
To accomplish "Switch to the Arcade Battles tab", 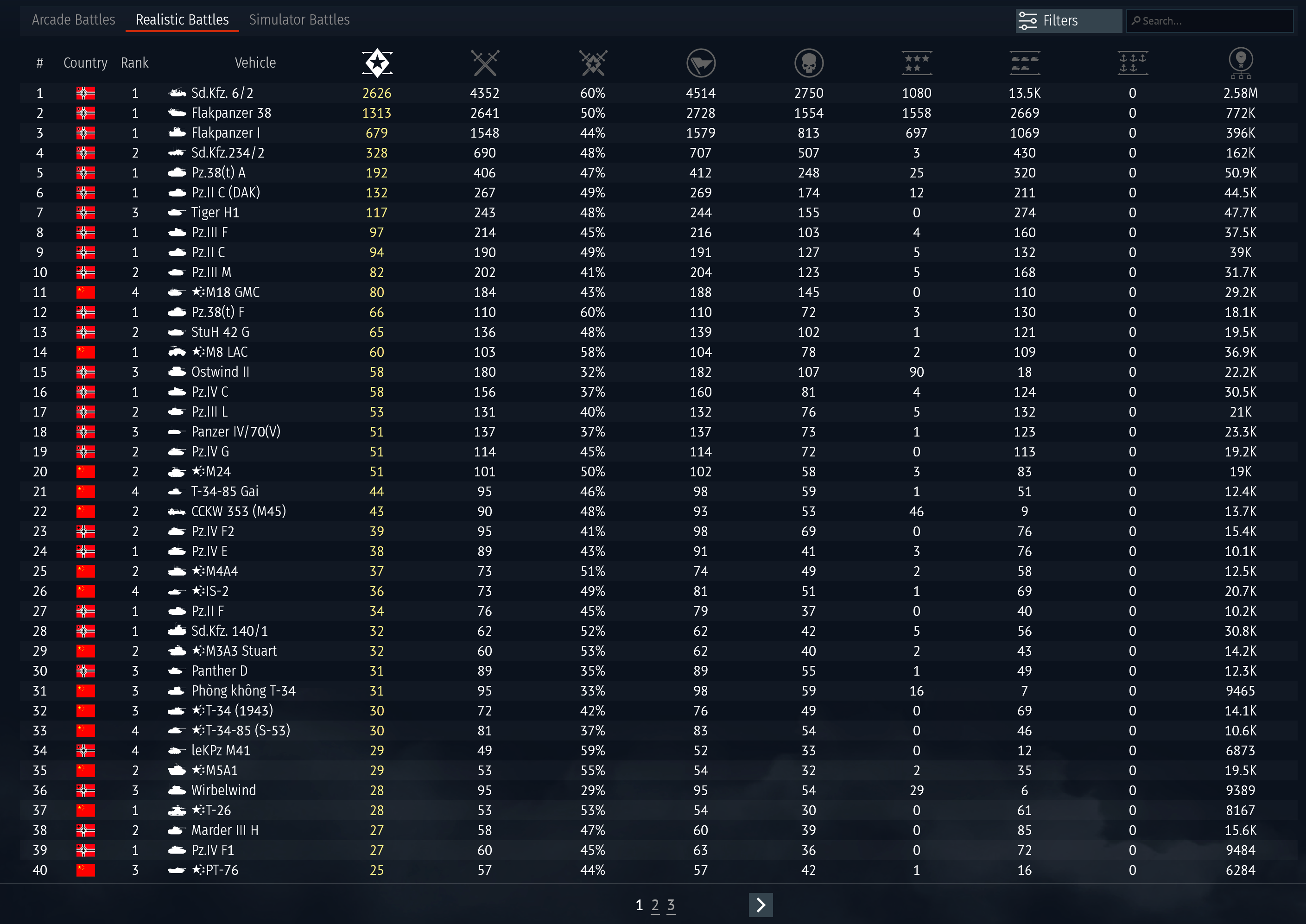I will pos(73,20).
